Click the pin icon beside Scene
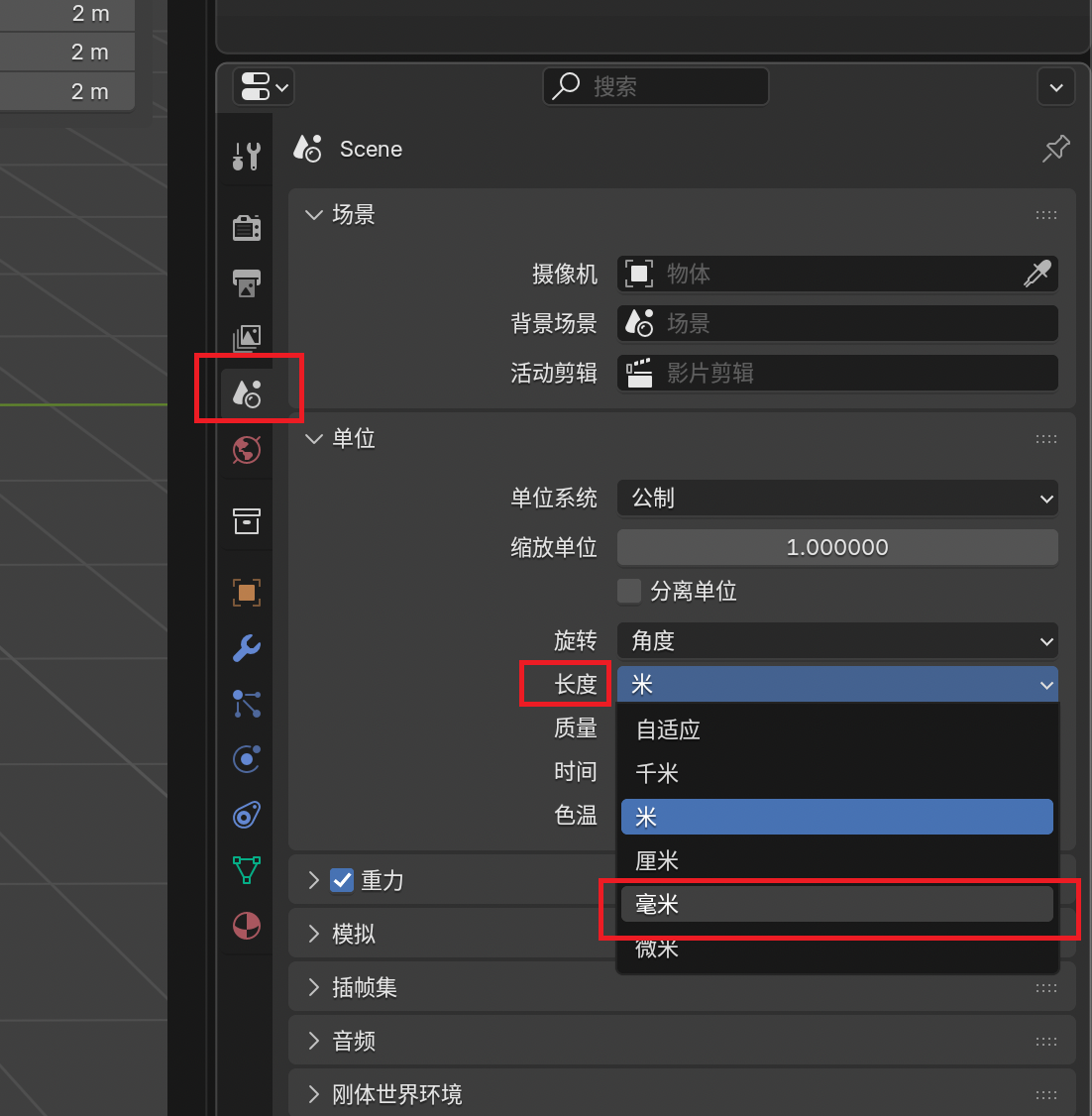The image size is (1092, 1116). pyautogui.click(x=1056, y=149)
